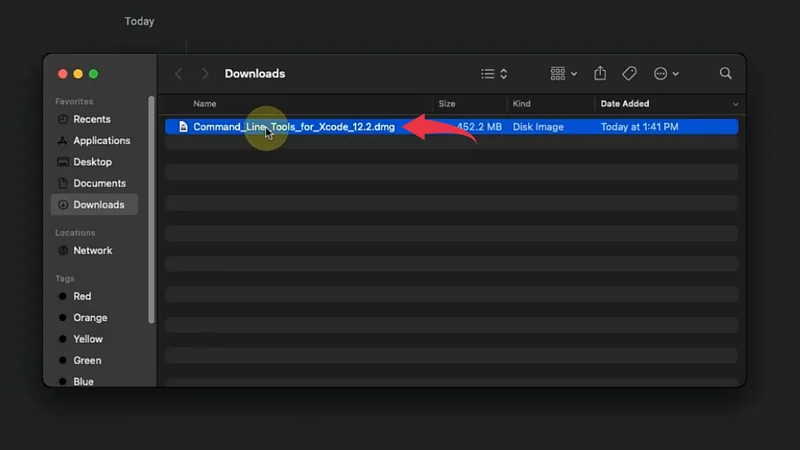
Task: Sort files by Kind column header
Action: [x=522, y=104]
